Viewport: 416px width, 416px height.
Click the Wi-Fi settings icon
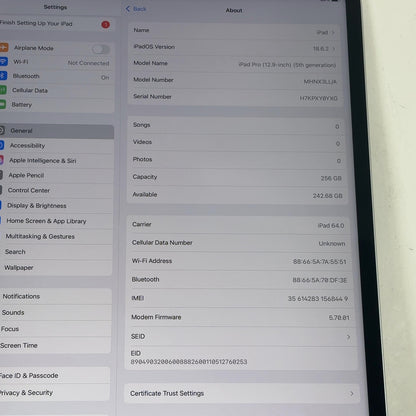[x=3, y=62]
